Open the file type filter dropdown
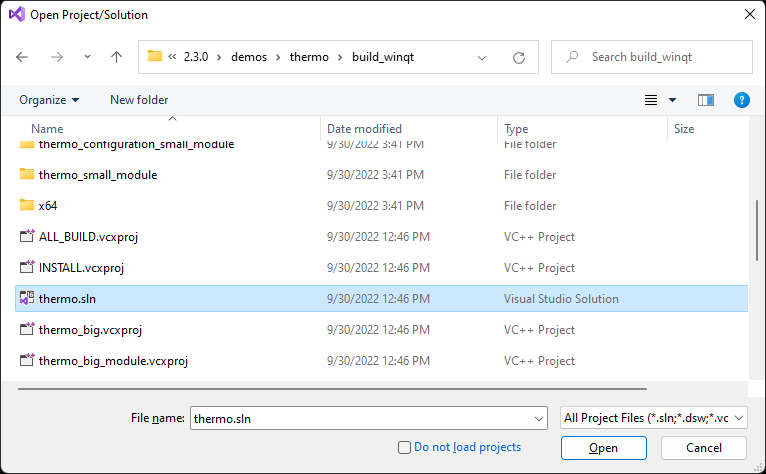 coord(654,418)
